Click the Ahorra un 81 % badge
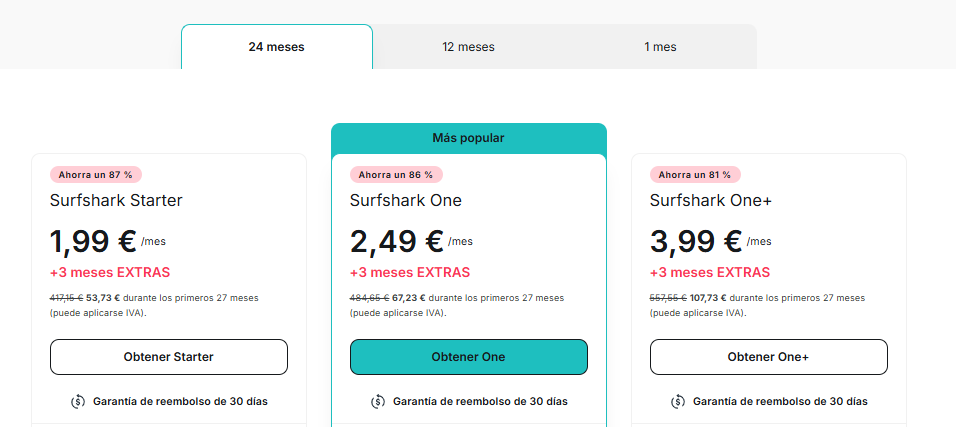 point(695,174)
